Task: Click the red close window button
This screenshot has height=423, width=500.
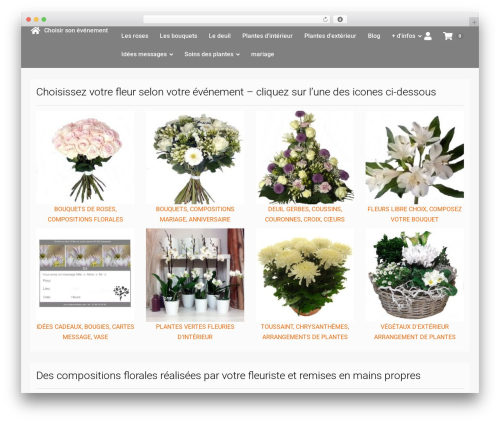Action: [29, 19]
